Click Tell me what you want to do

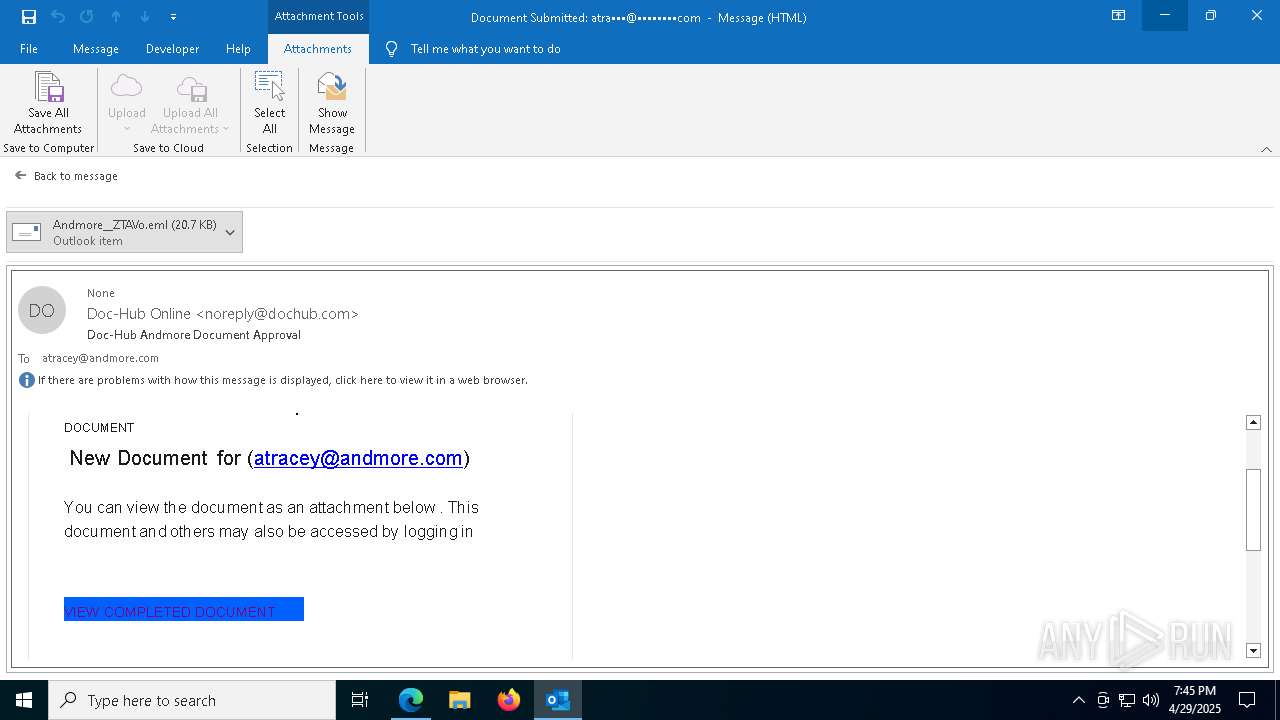[x=485, y=49]
